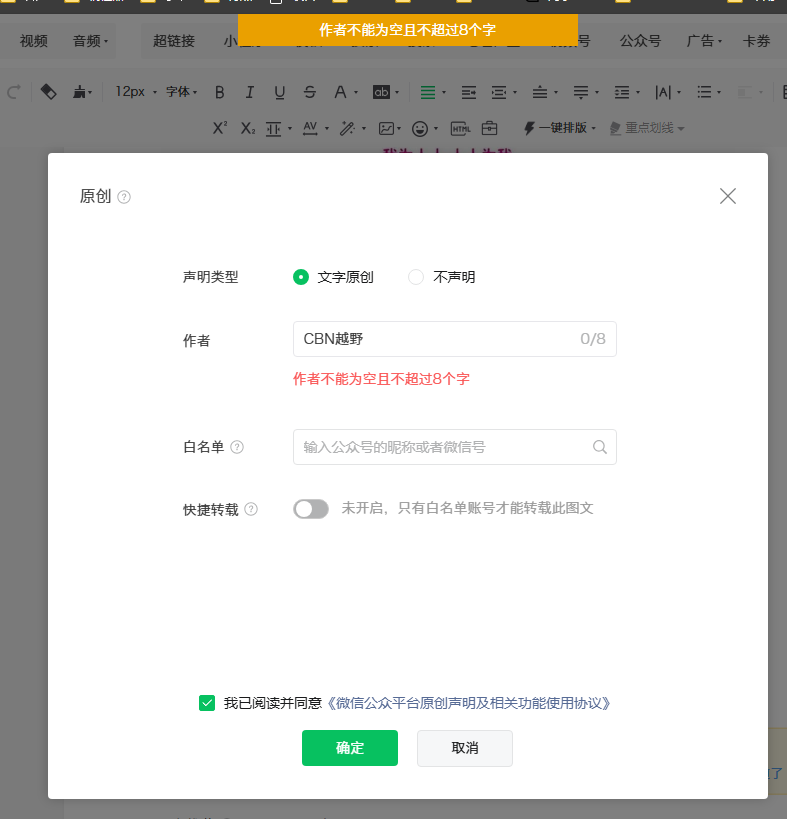Screen dimensions: 787x819
Task: Expand the bullet list dropdown arrow
Action: coord(719,93)
